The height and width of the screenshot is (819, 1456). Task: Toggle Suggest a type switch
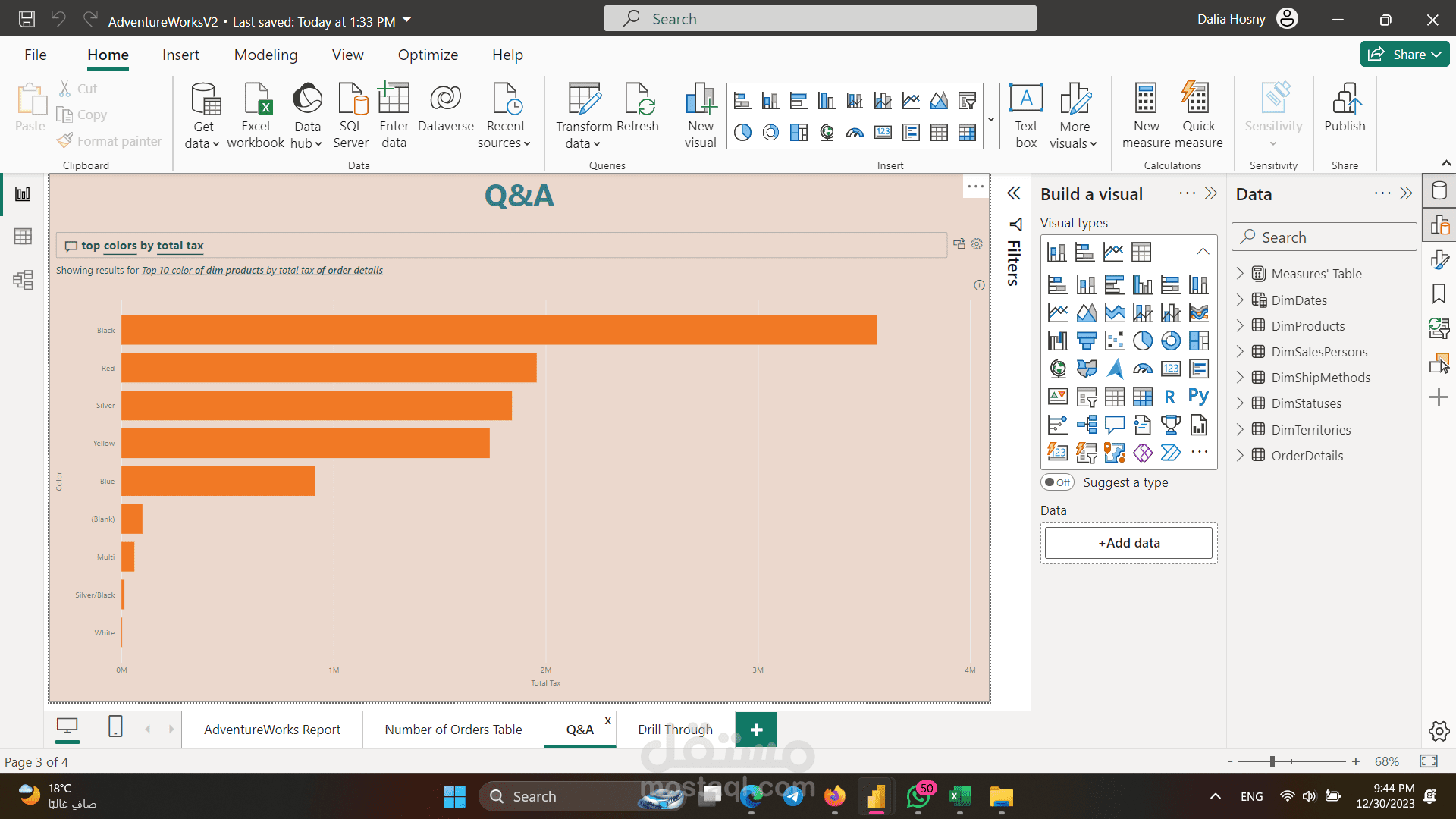tap(1058, 482)
